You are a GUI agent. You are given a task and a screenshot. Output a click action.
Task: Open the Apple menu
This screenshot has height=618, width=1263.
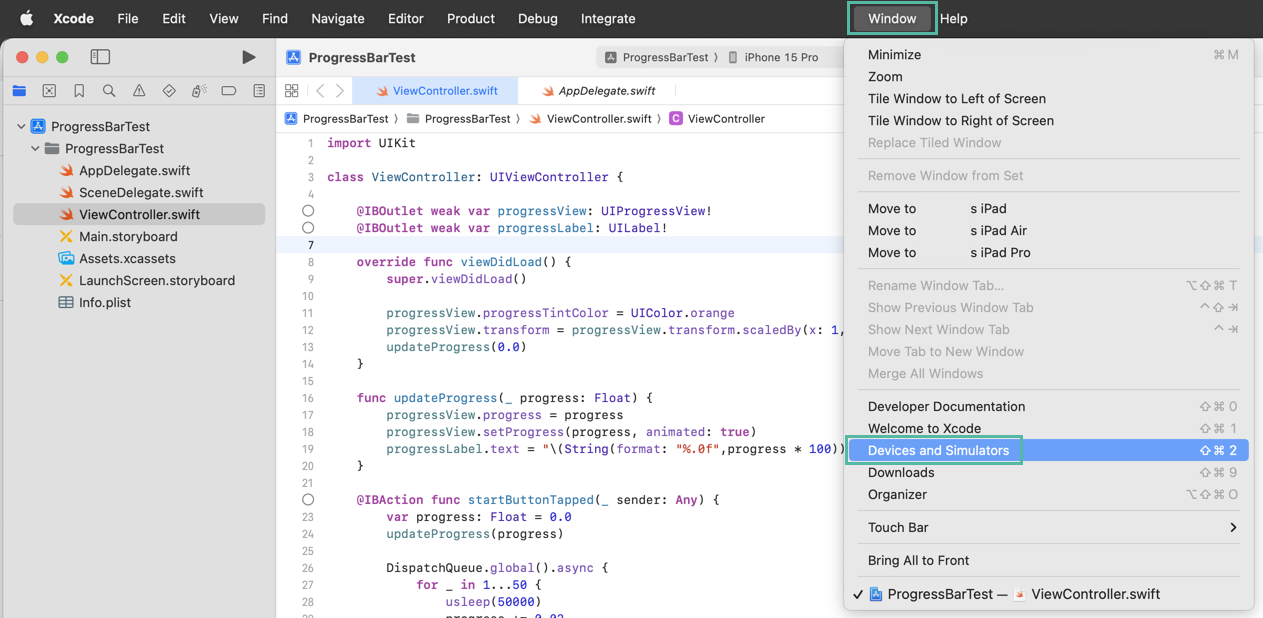click(x=27, y=18)
